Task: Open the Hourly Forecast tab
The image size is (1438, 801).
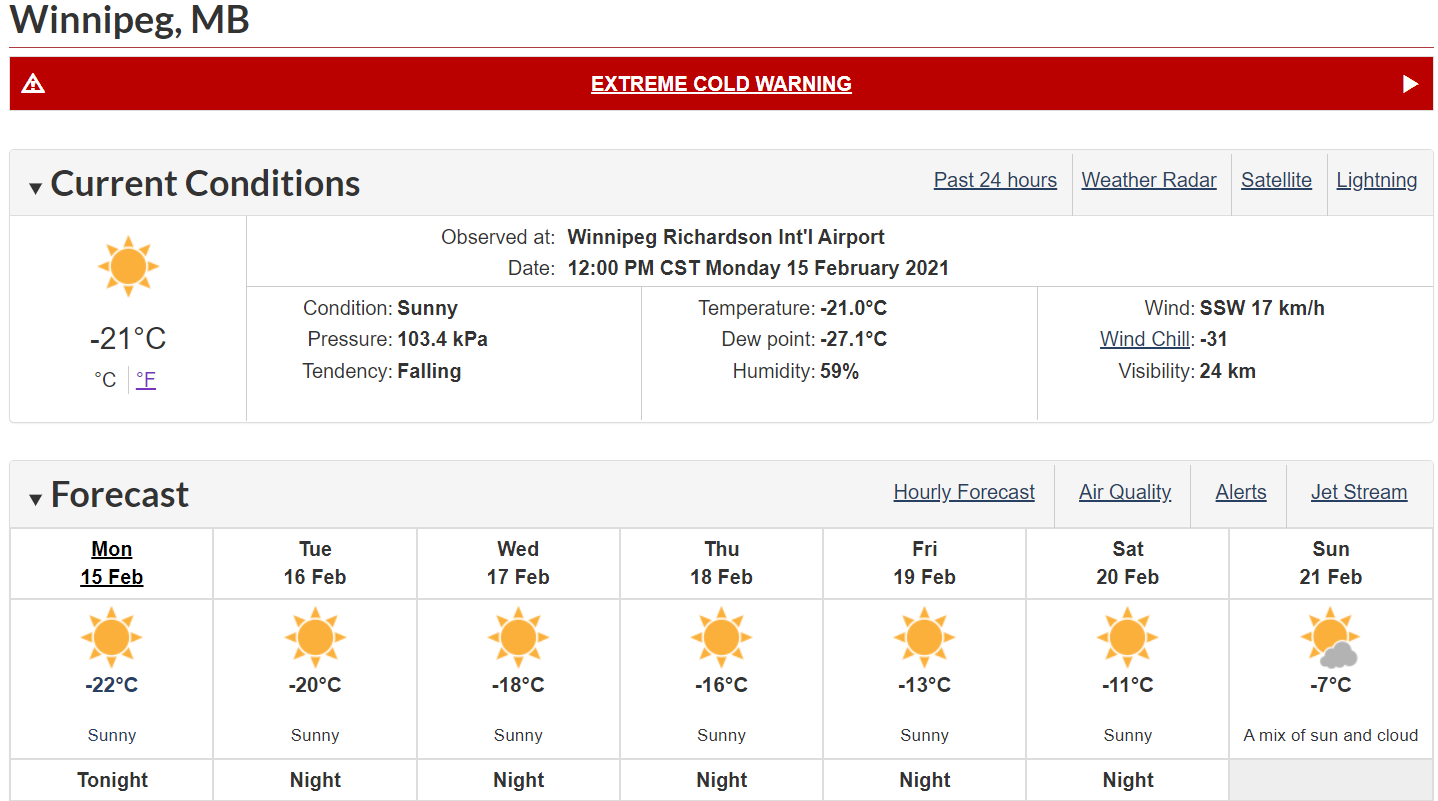Action: pyautogui.click(x=964, y=492)
